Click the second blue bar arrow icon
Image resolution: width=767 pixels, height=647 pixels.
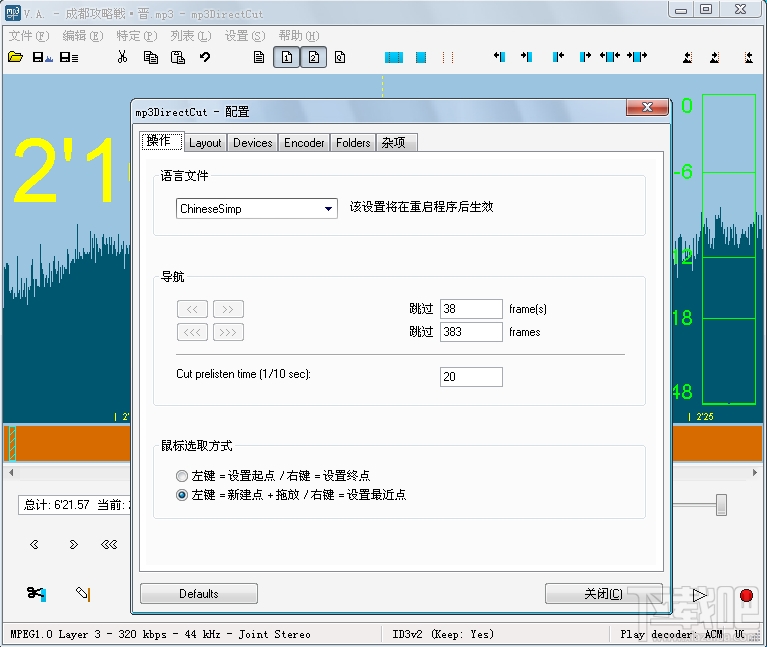click(x=526, y=57)
